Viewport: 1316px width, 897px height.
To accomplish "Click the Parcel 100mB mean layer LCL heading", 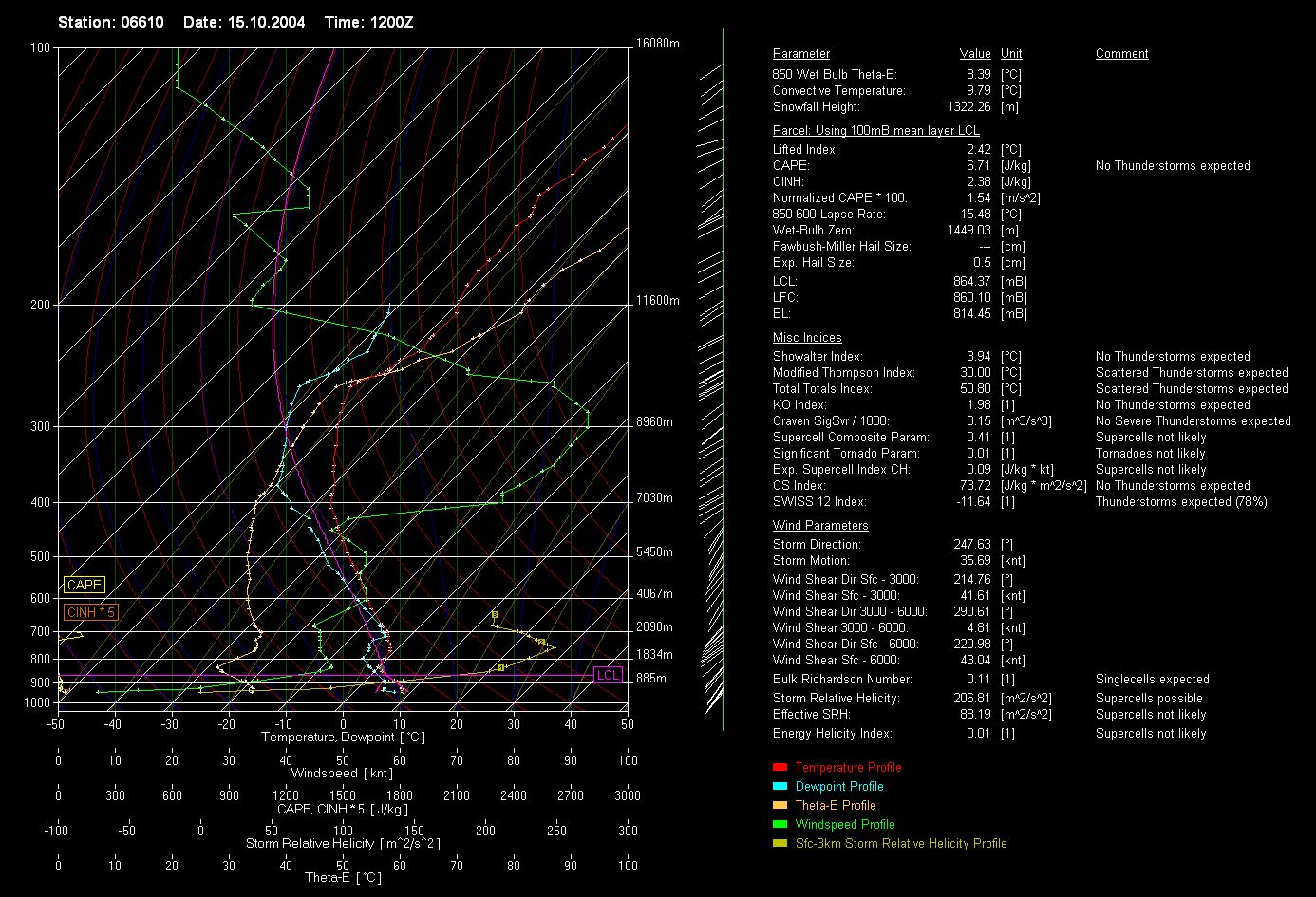I will click(875, 131).
